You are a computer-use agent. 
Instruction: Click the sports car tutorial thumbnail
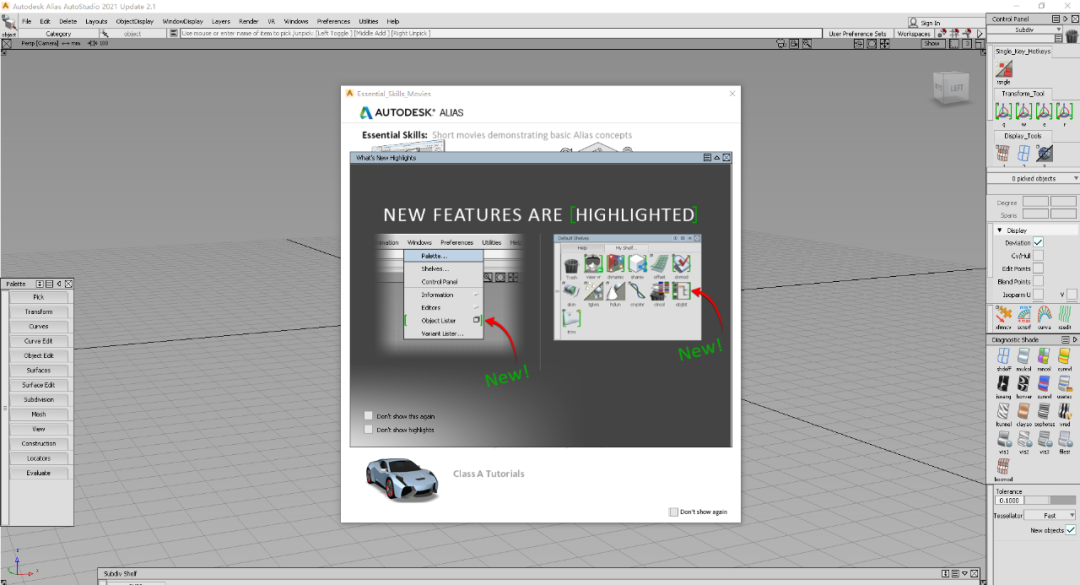point(402,478)
